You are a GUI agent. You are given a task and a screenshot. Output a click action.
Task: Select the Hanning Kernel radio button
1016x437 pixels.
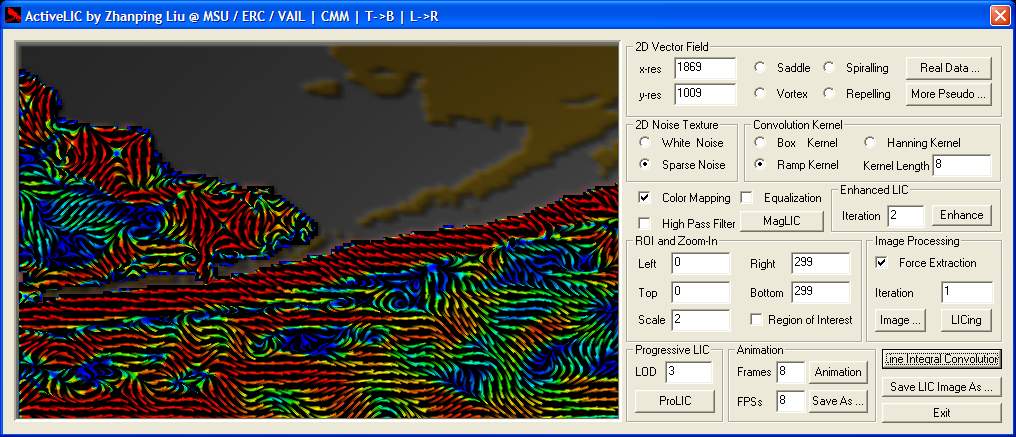[x=870, y=143]
